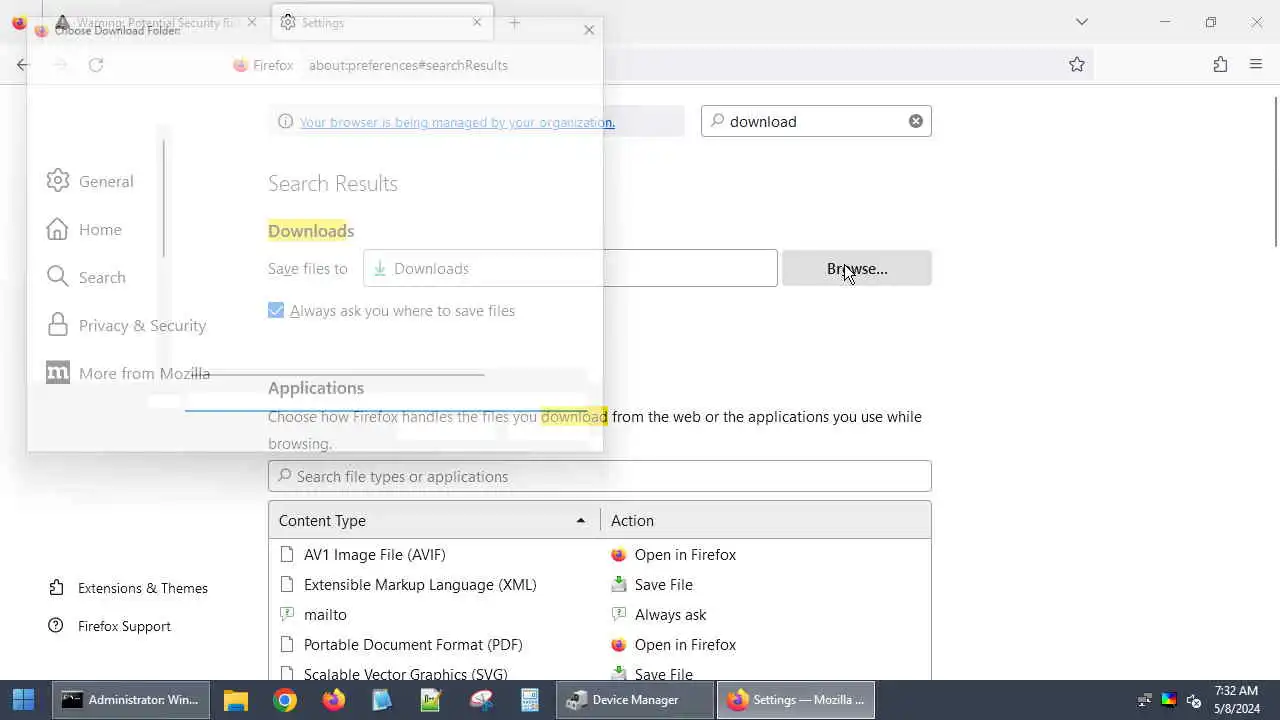Open File Explorer from the taskbar
This screenshot has width=1280, height=720.
[x=236, y=700]
